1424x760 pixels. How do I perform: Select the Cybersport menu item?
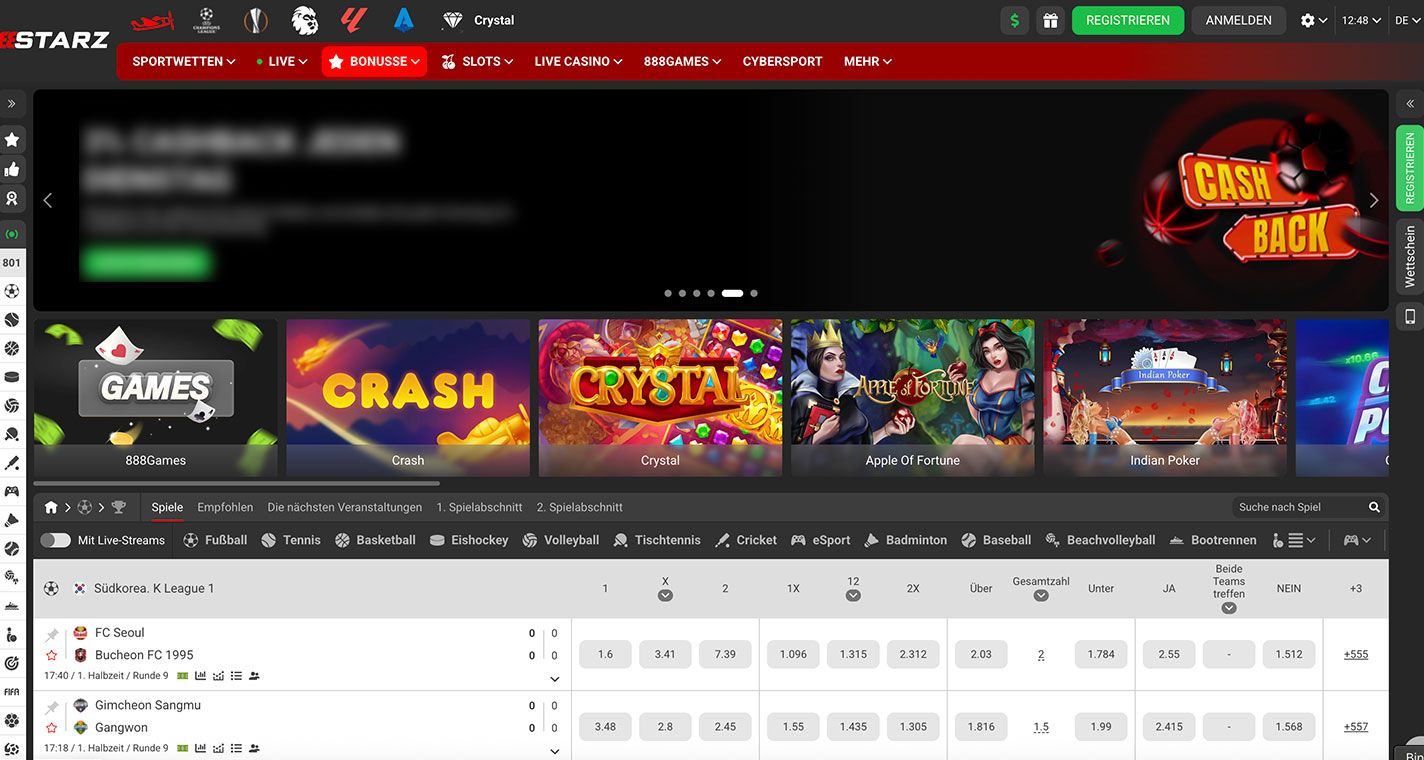782,61
